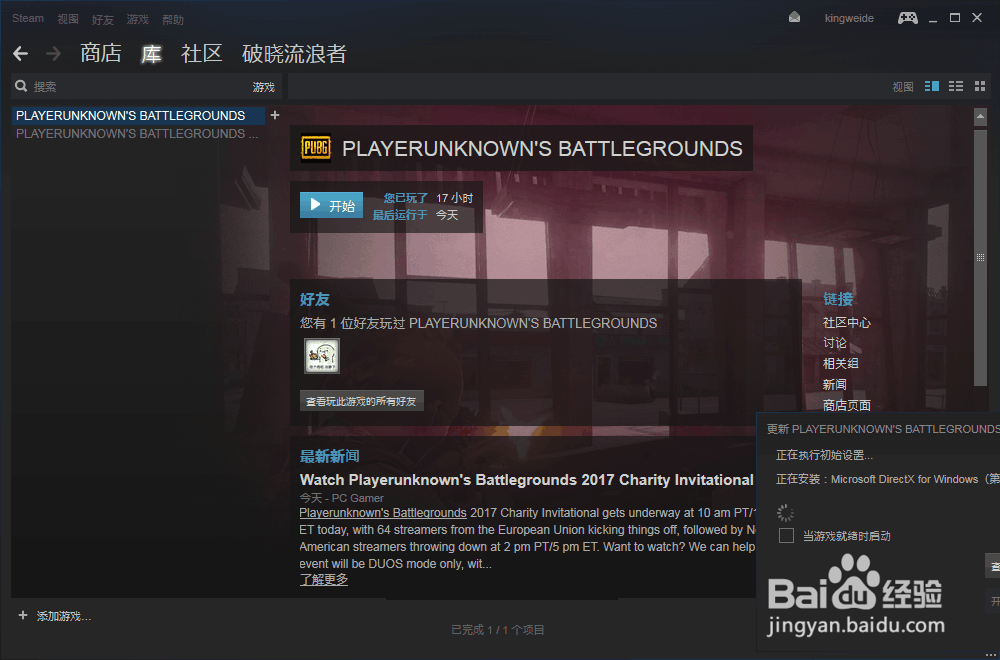
Task: Go to the 社区 tab
Action: point(202,53)
